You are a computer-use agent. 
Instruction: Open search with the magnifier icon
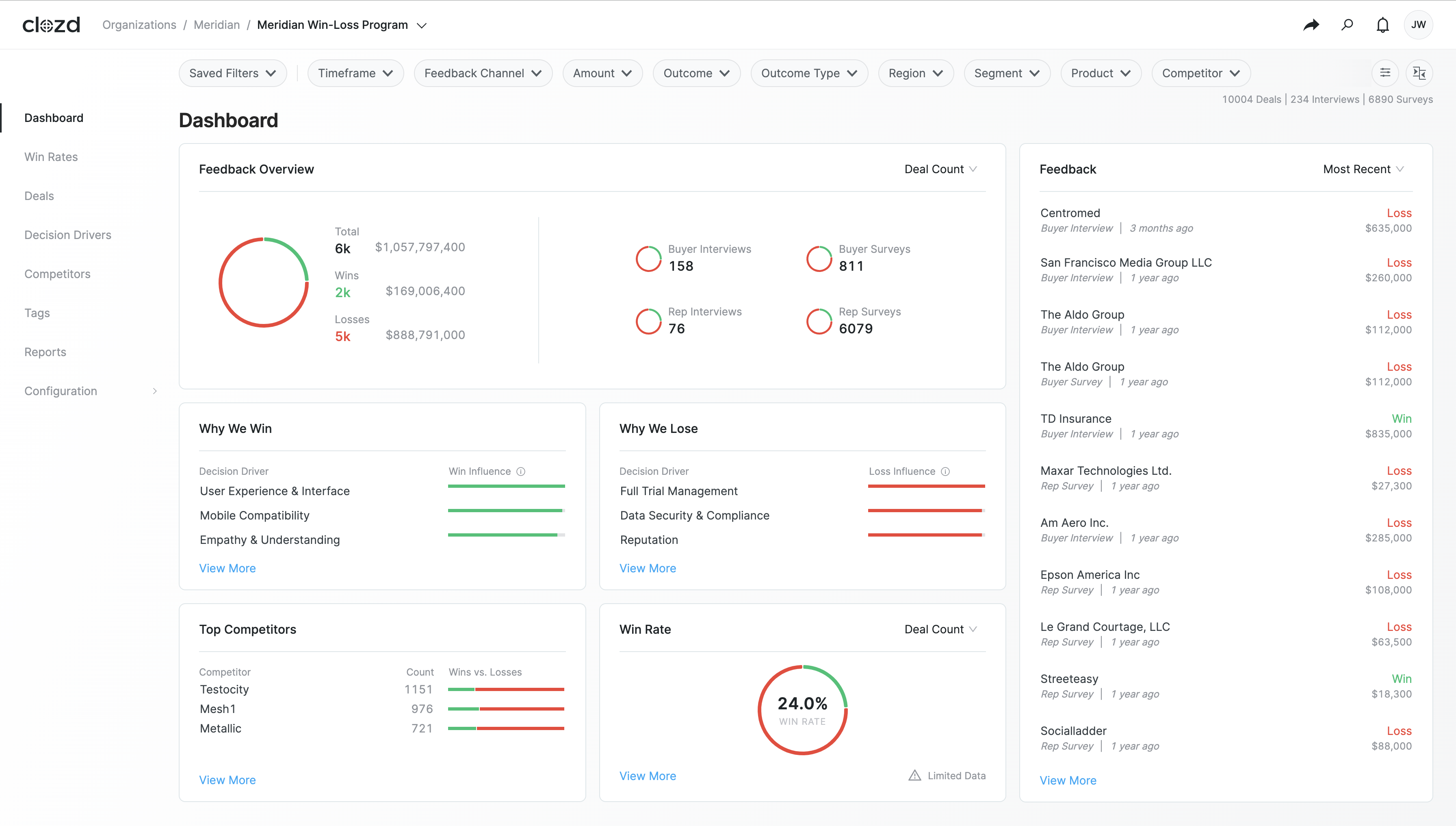(x=1347, y=25)
